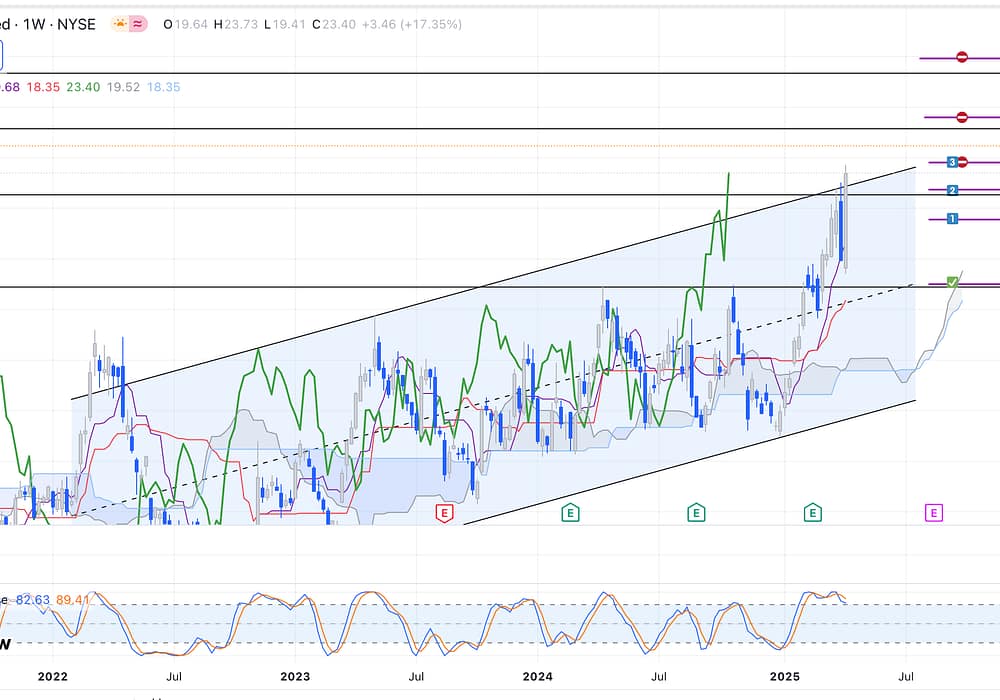Click the 2025 label on time axis
The height and width of the screenshot is (700, 1000).
pos(783,677)
